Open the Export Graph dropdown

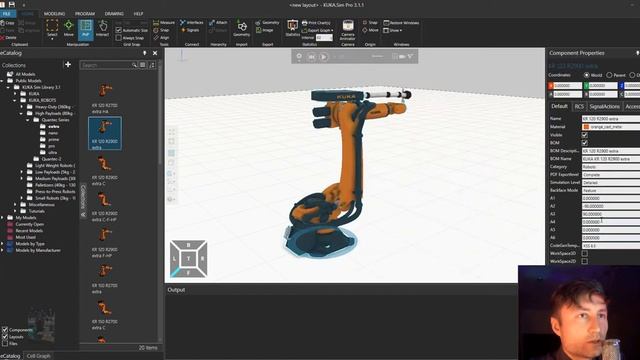[318, 30]
